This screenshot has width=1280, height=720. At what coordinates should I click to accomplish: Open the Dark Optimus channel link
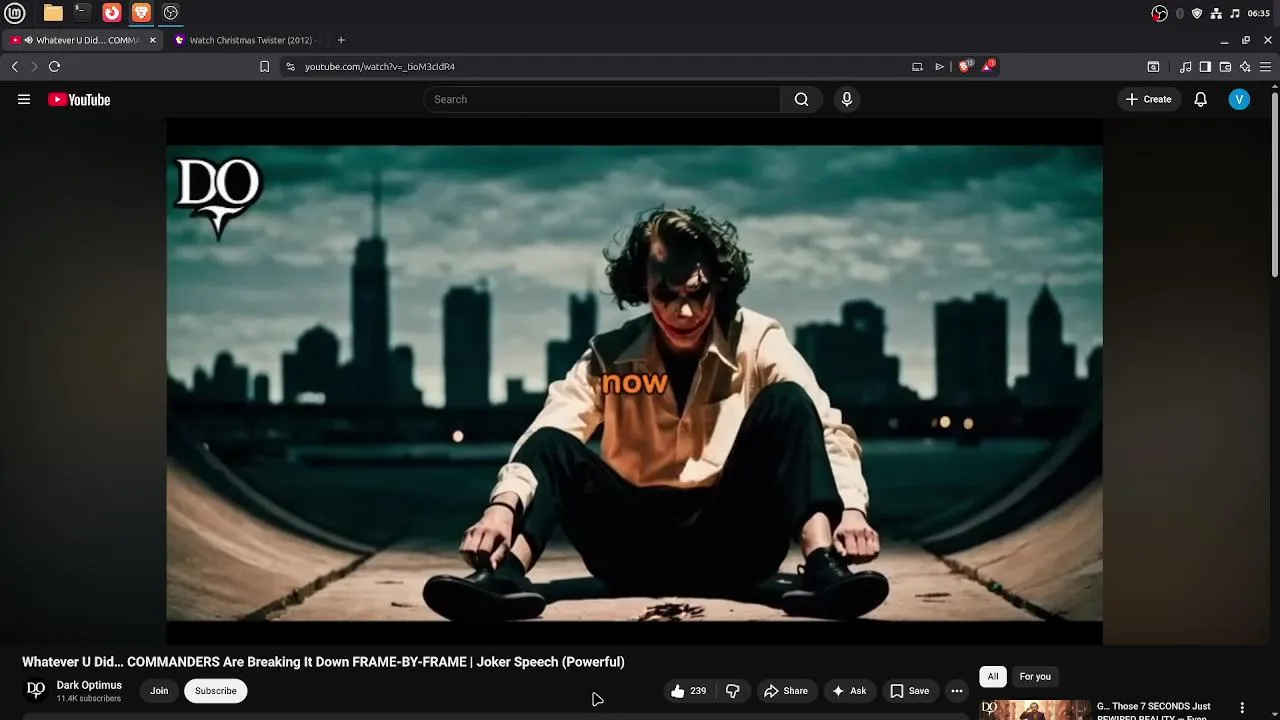(89, 685)
